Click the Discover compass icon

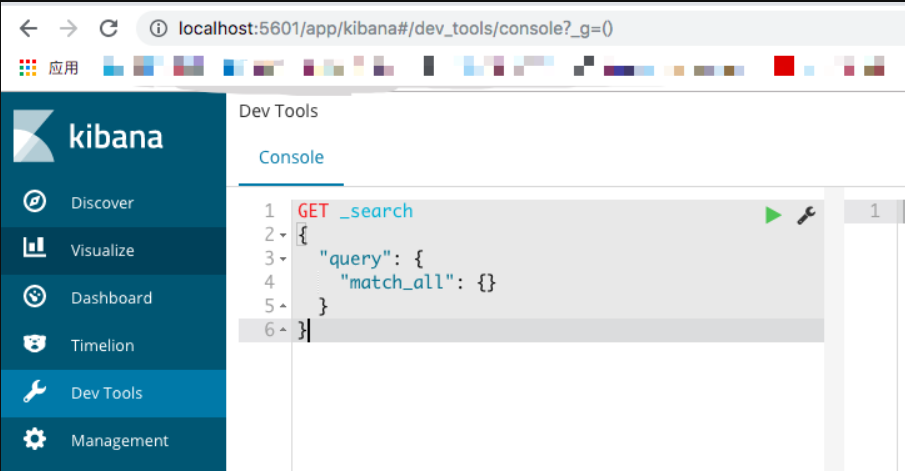coord(35,201)
